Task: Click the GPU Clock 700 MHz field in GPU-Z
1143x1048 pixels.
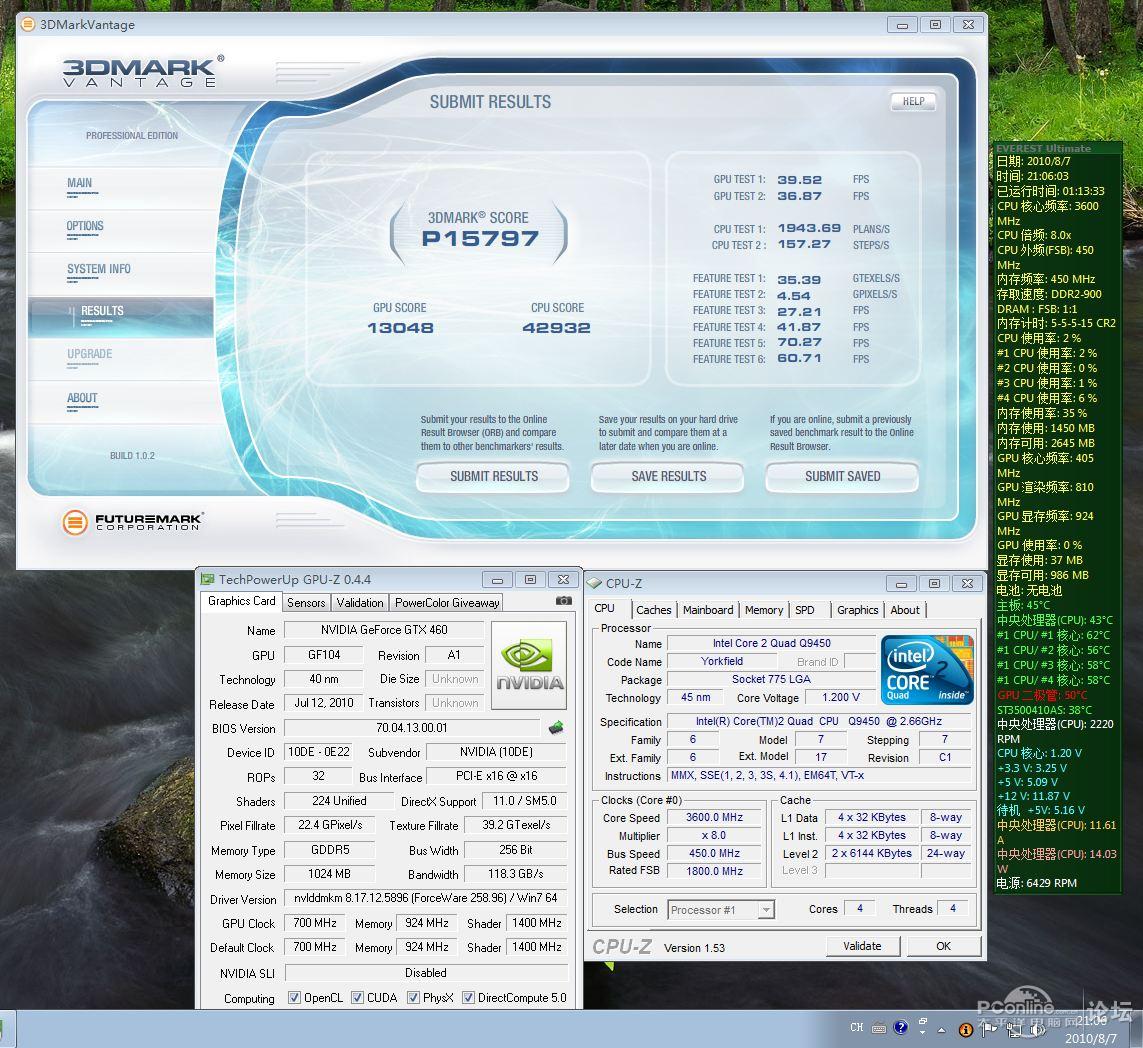Action: click(315, 923)
